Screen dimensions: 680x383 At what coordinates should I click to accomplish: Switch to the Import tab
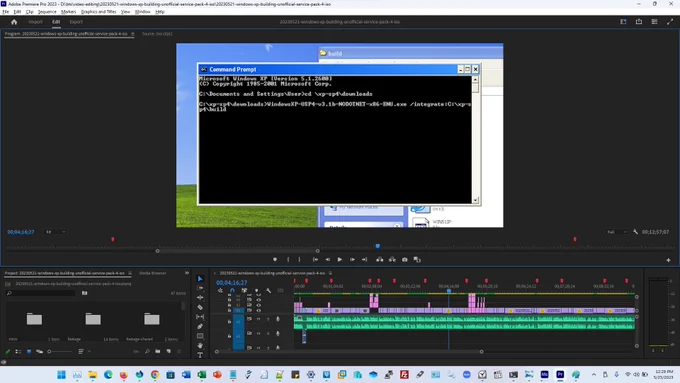(x=36, y=22)
